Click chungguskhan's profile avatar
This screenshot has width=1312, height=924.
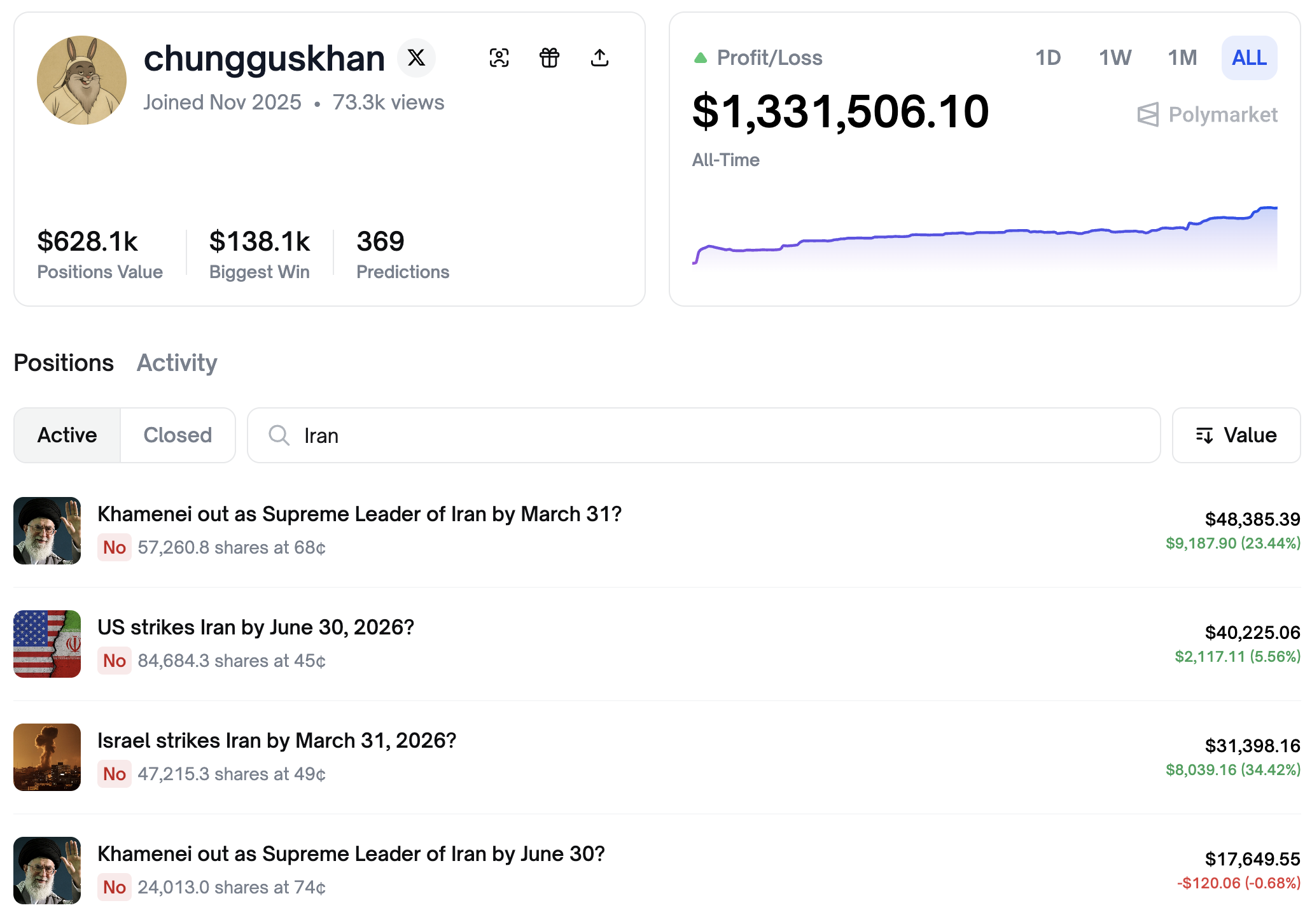pyautogui.click(x=81, y=80)
